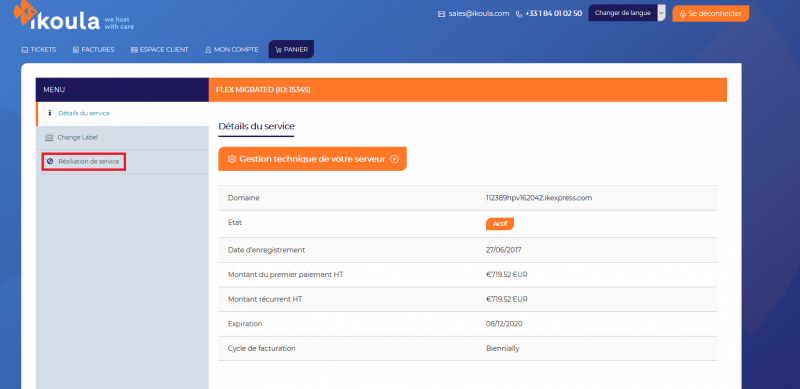
Task: Select Détails du service in sidebar menu
Action: click(122, 114)
